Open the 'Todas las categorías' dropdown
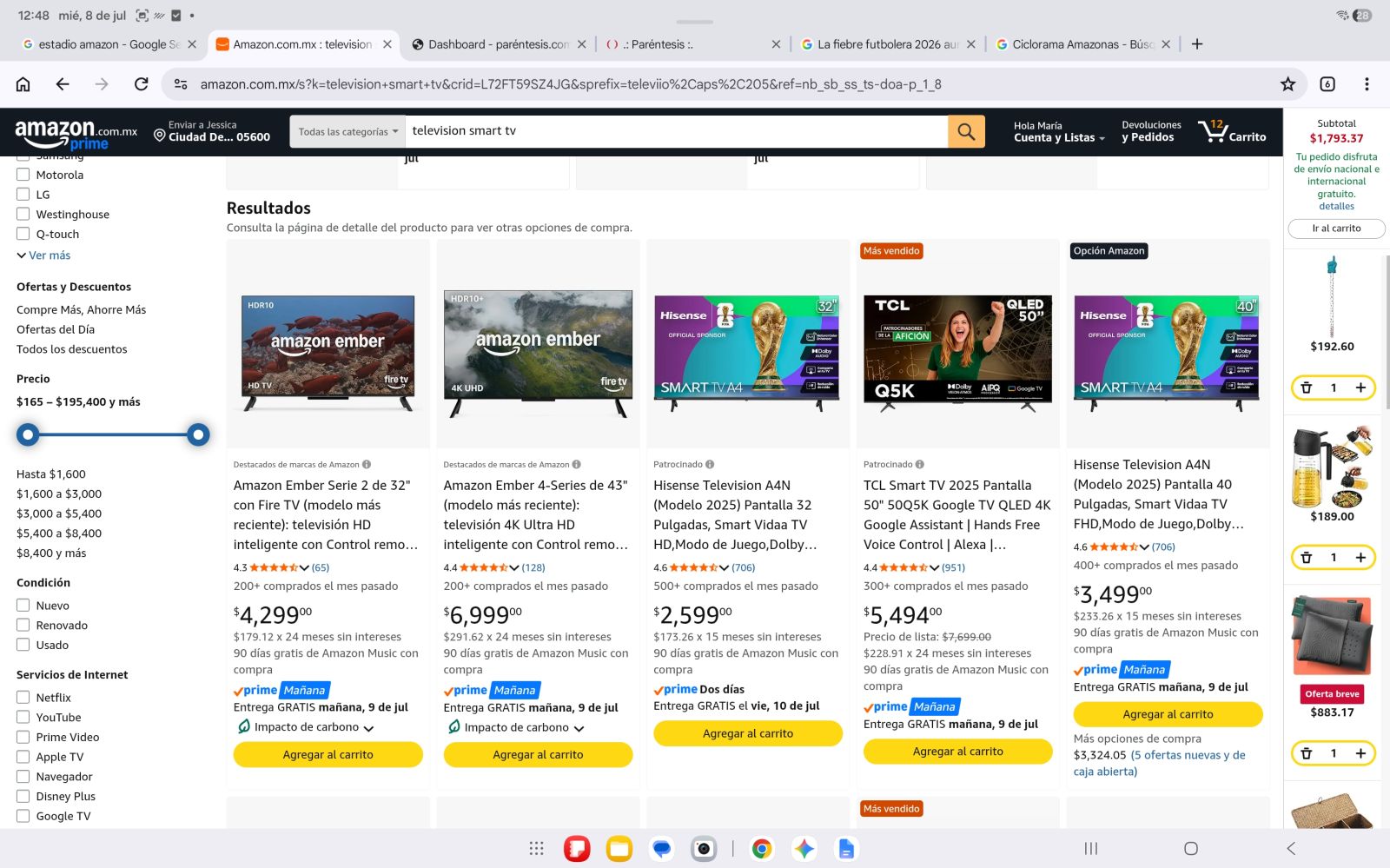Image resolution: width=1390 pixels, height=868 pixels. (347, 131)
